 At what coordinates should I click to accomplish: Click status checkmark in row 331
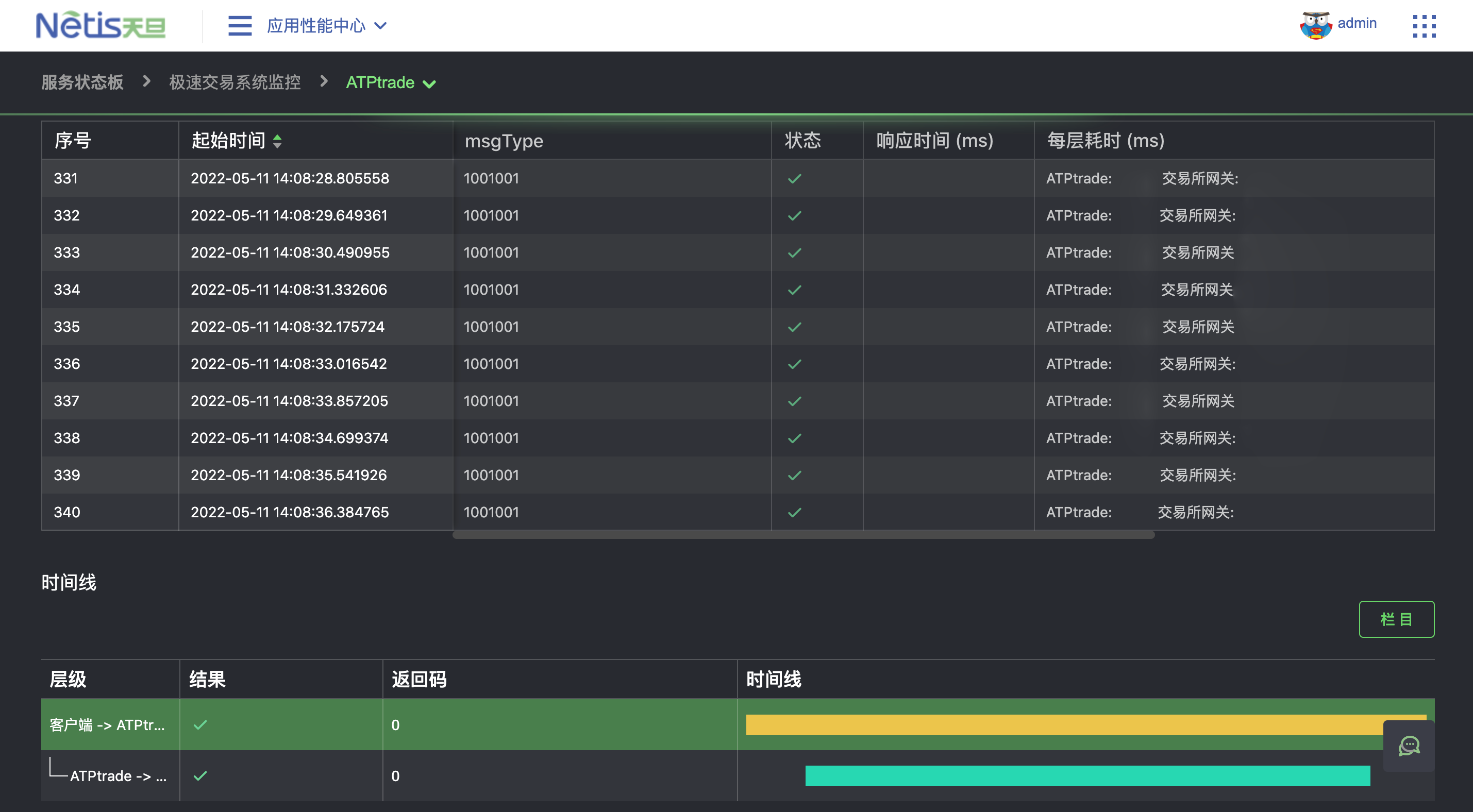pos(794,179)
